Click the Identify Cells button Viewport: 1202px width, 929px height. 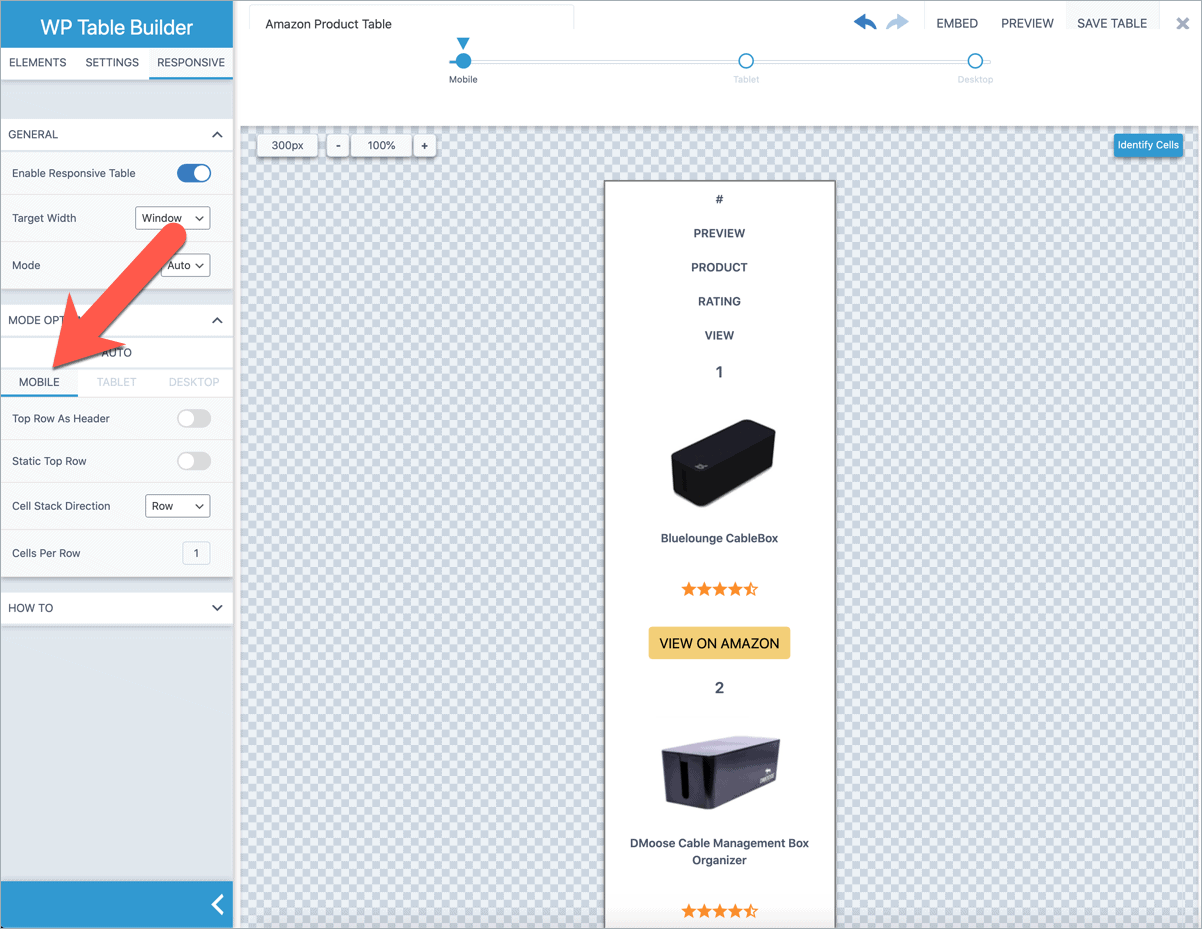[x=1148, y=145]
